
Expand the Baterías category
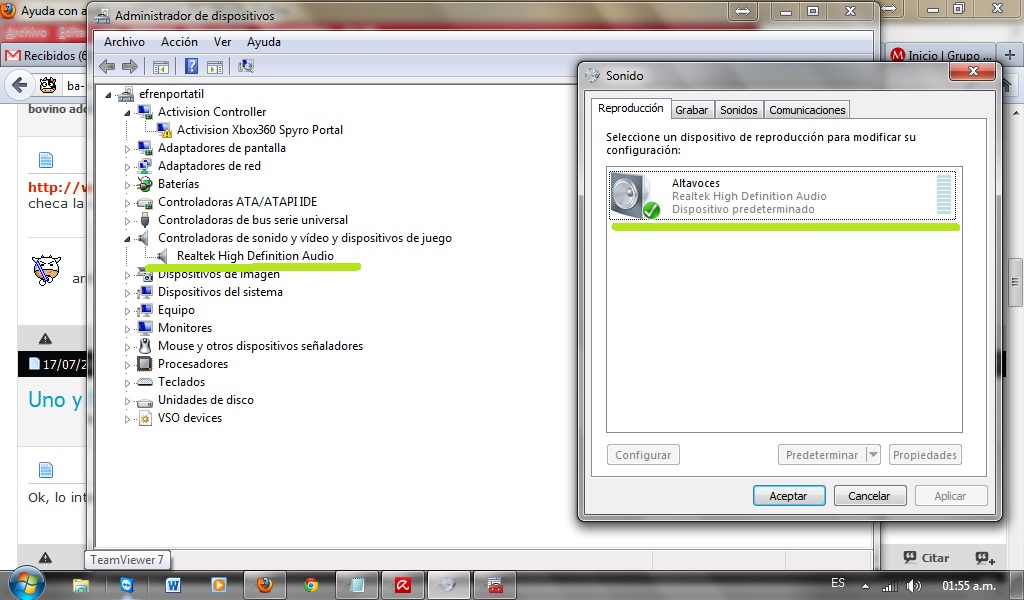coord(127,185)
